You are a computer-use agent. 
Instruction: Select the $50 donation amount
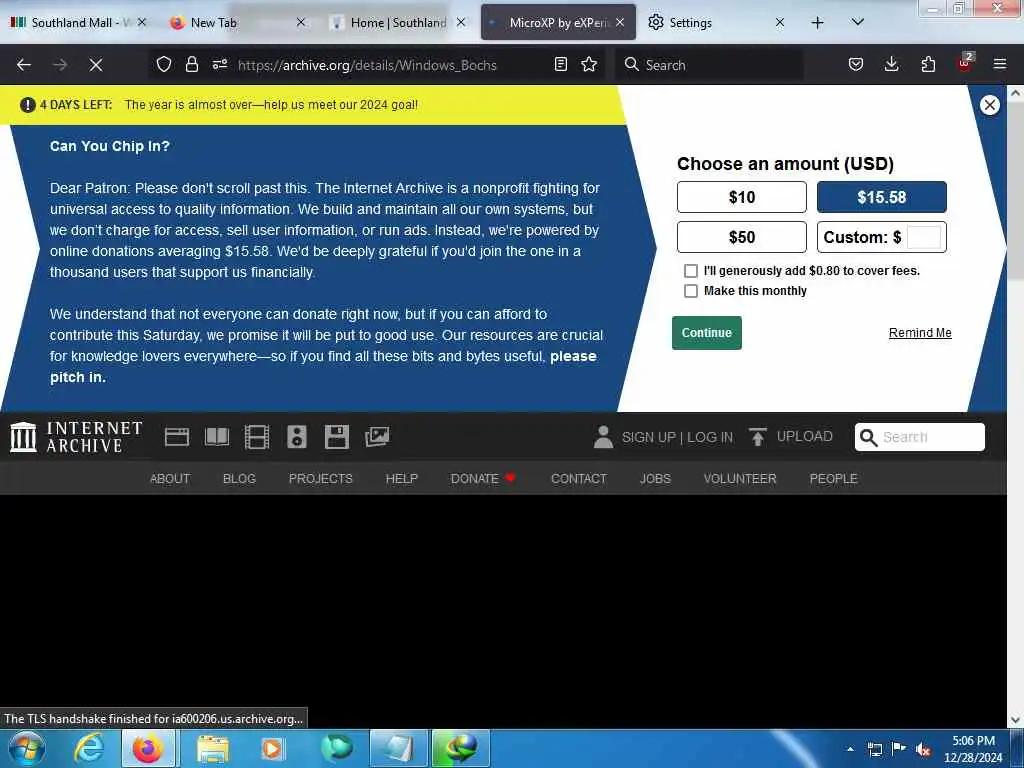click(x=742, y=237)
